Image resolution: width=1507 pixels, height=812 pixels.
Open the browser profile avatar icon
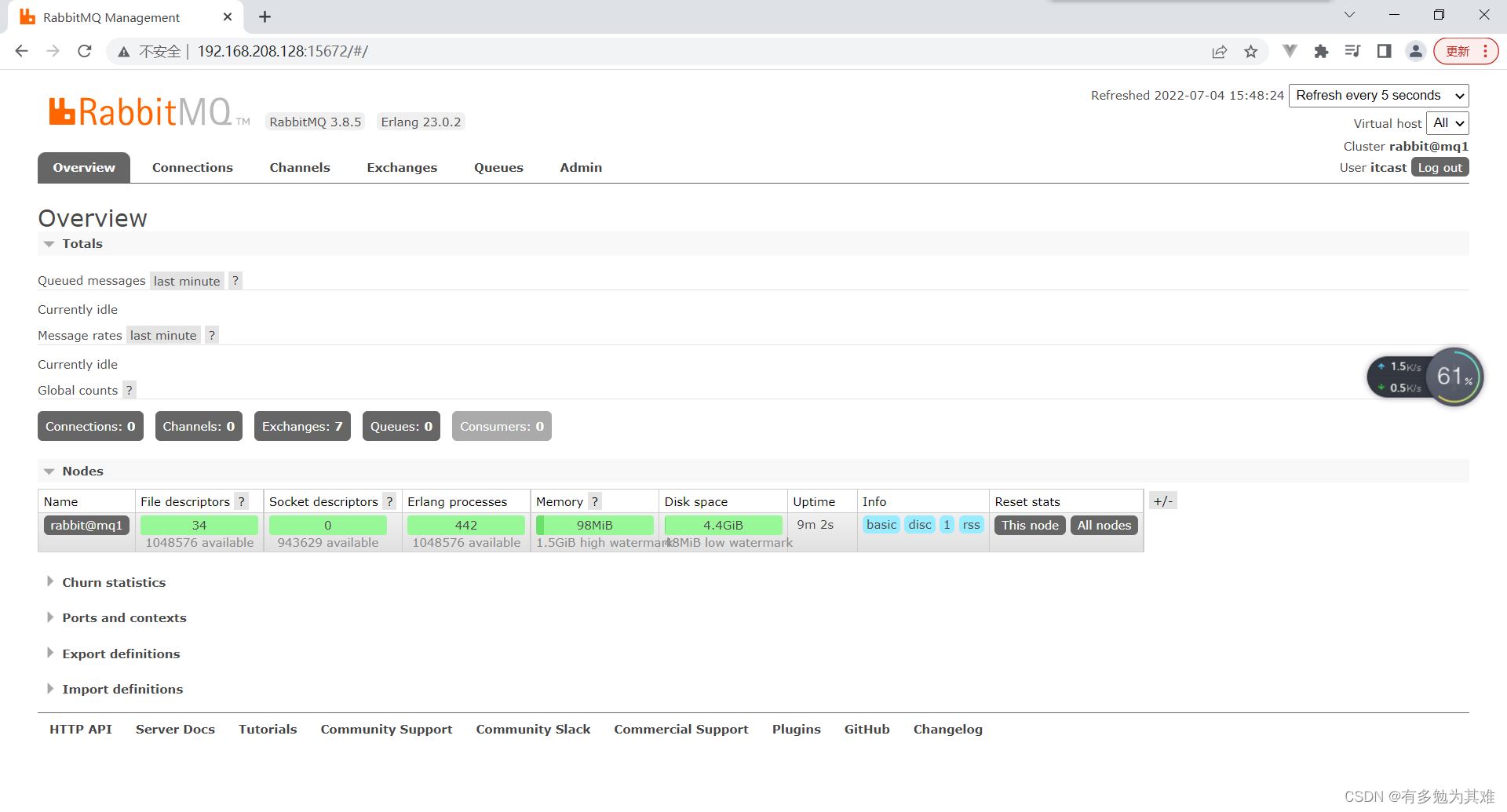tap(1415, 51)
